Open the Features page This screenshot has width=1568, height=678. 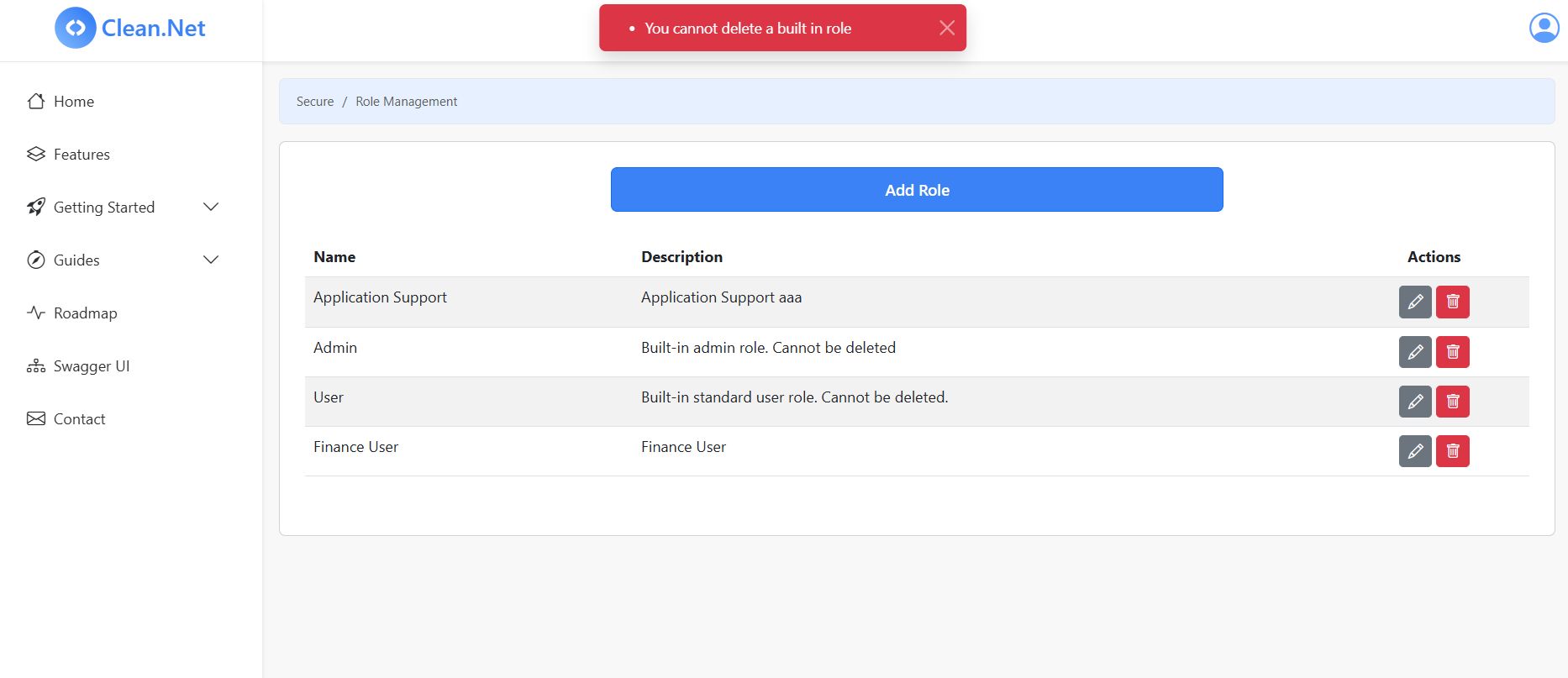click(x=81, y=155)
